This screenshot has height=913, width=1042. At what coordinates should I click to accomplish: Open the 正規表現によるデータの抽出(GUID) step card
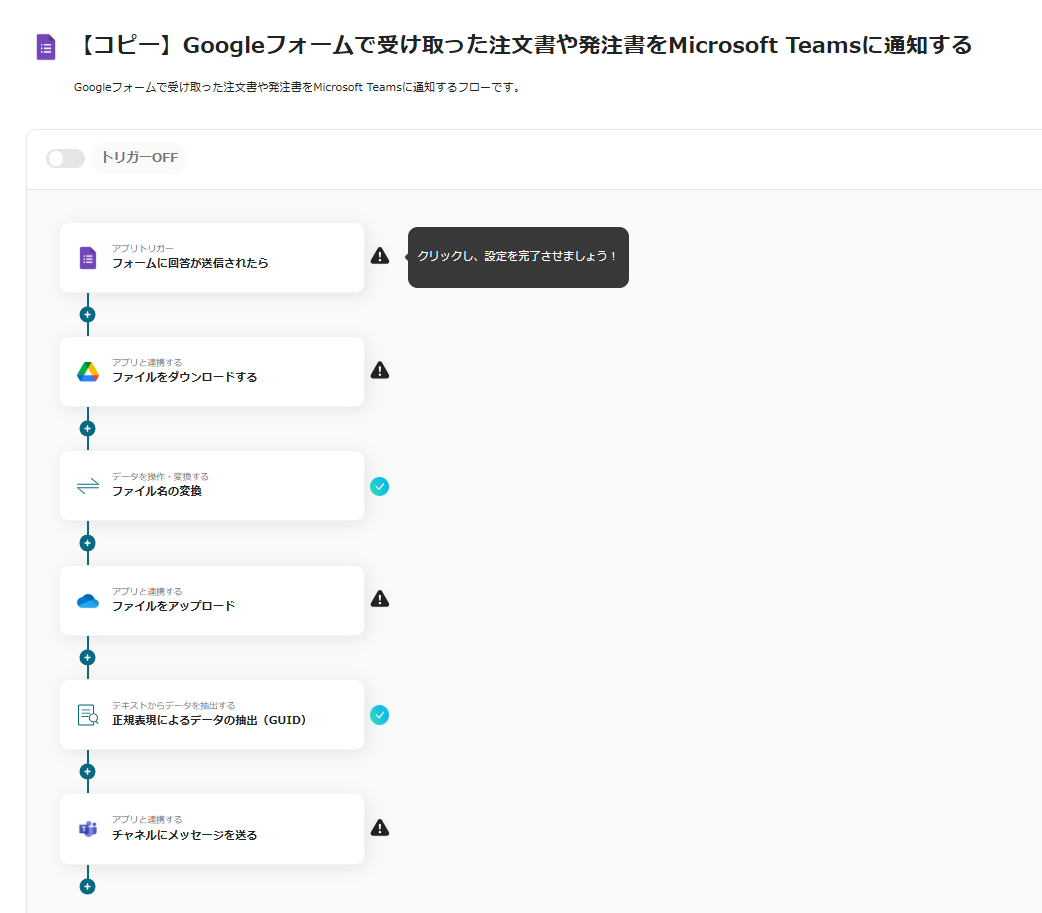pos(212,714)
